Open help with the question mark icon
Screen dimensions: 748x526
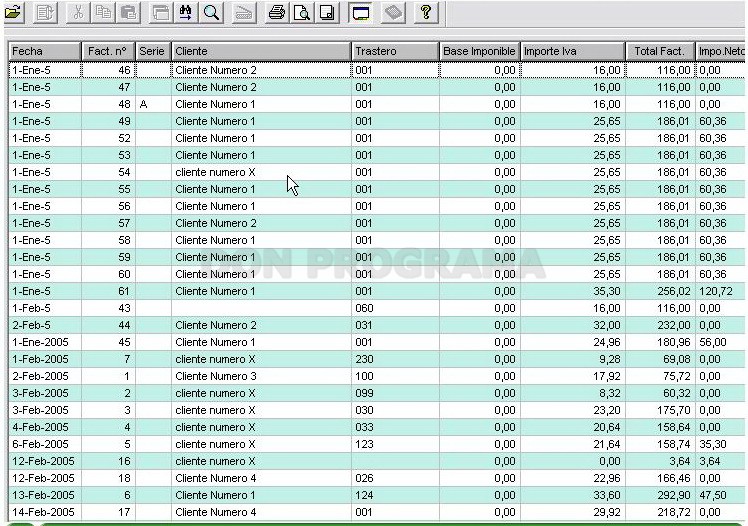point(426,12)
